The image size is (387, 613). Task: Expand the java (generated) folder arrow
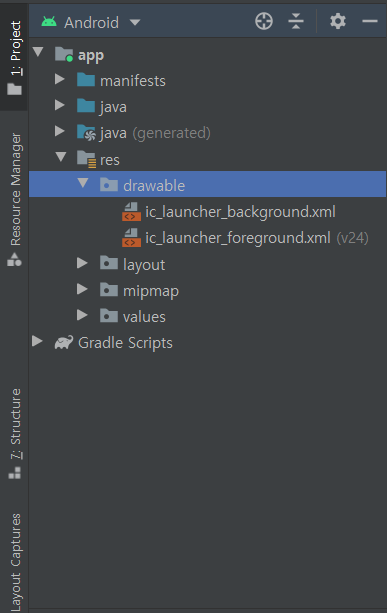coord(60,131)
